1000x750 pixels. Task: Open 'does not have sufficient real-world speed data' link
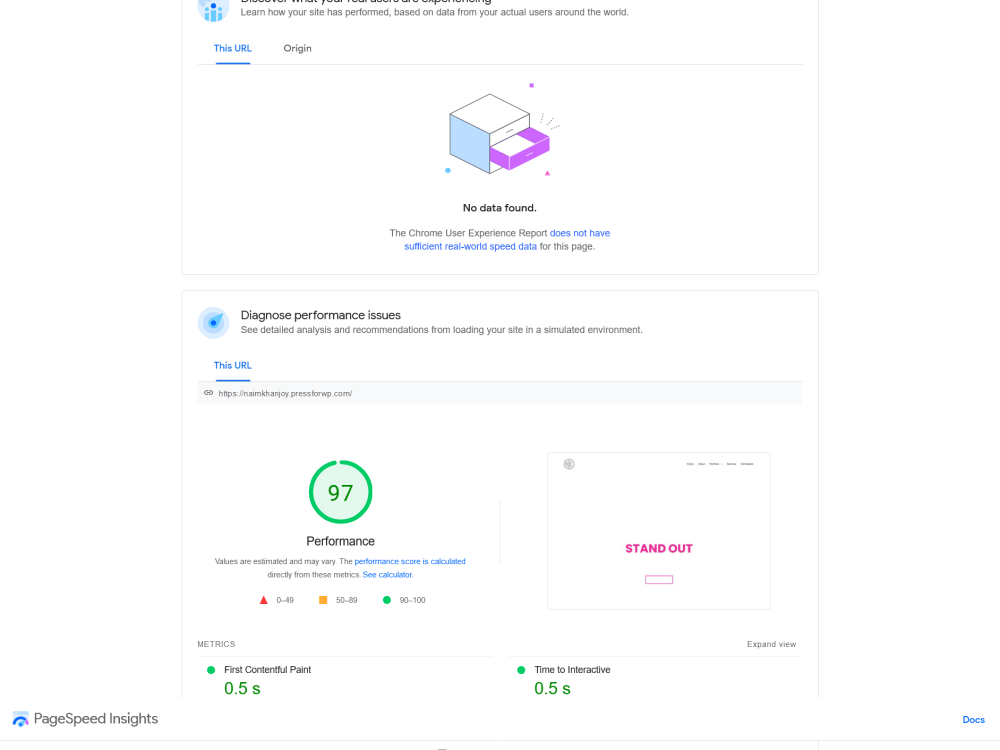(x=507, y=240)
